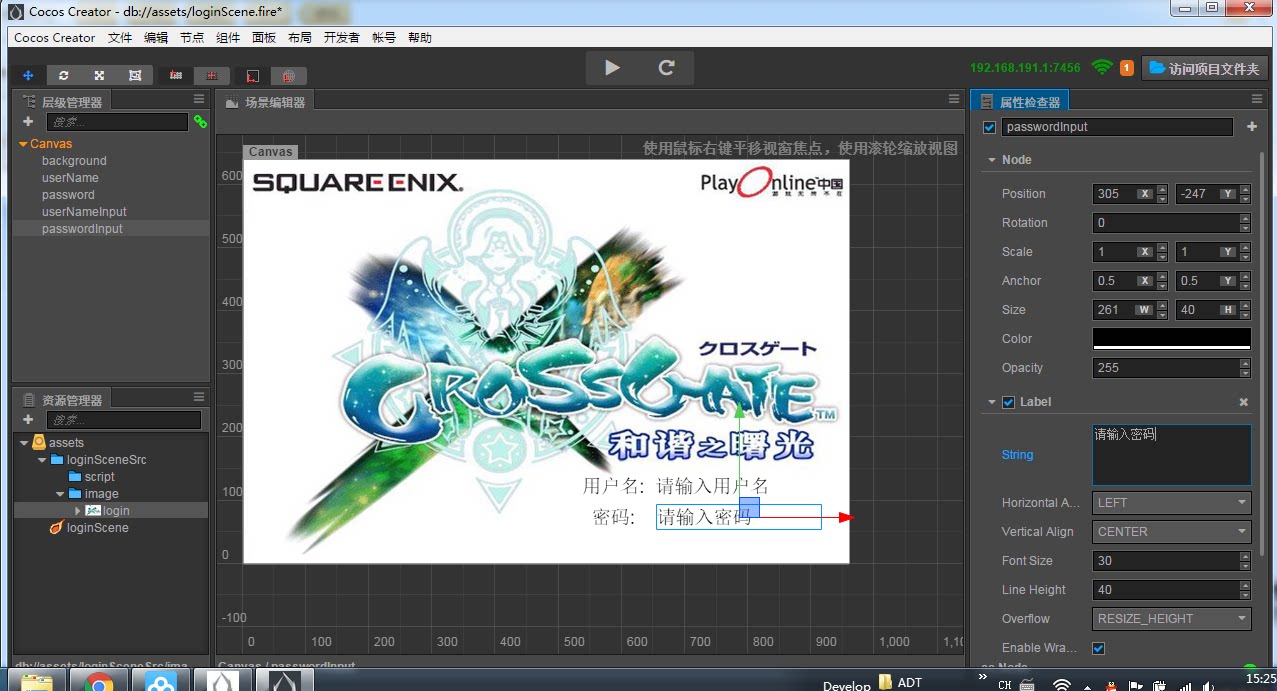
Task: Open the 文件 menu
Action: (x=120, y=38)
